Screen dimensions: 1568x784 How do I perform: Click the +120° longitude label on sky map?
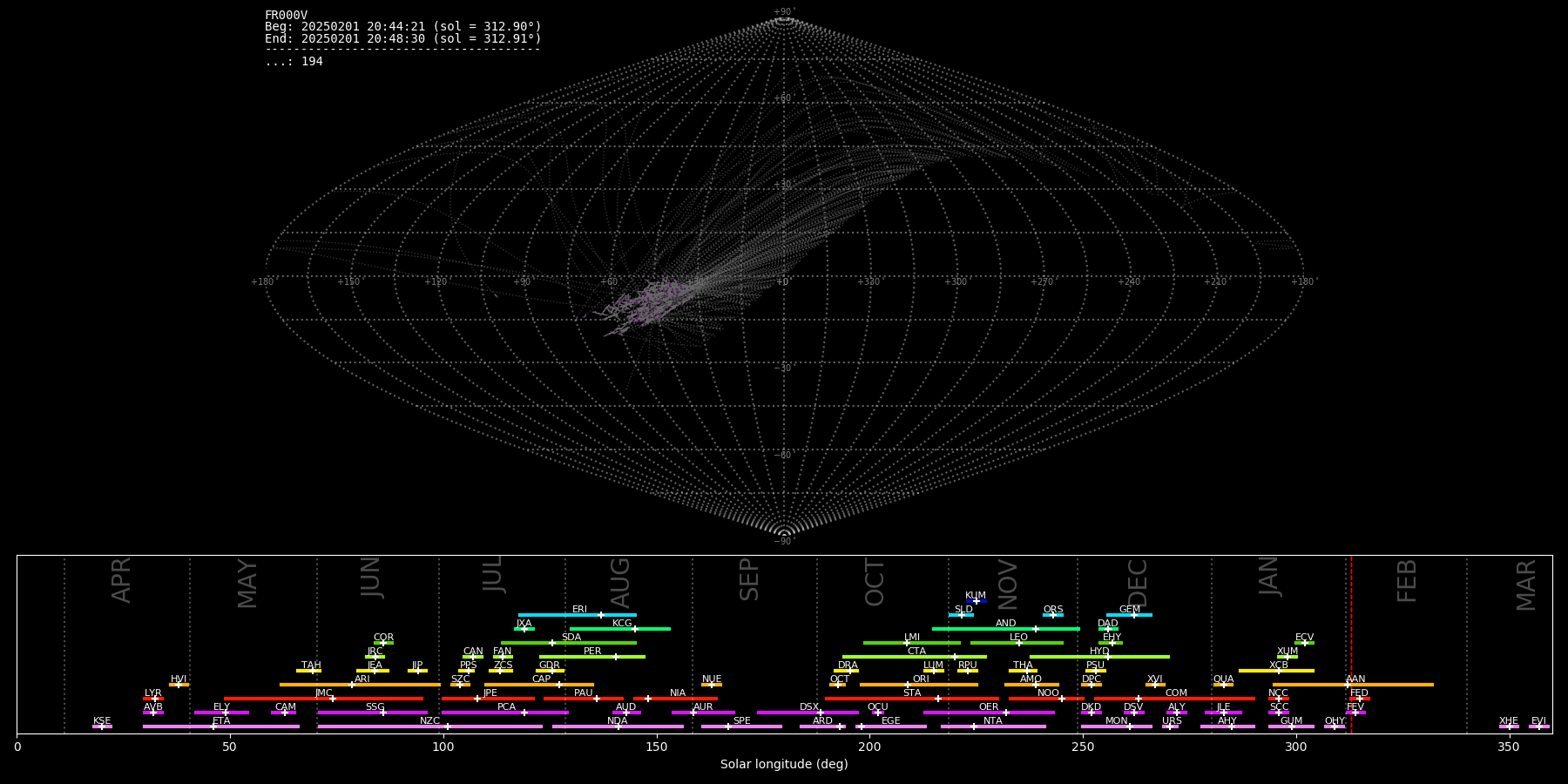436,282
